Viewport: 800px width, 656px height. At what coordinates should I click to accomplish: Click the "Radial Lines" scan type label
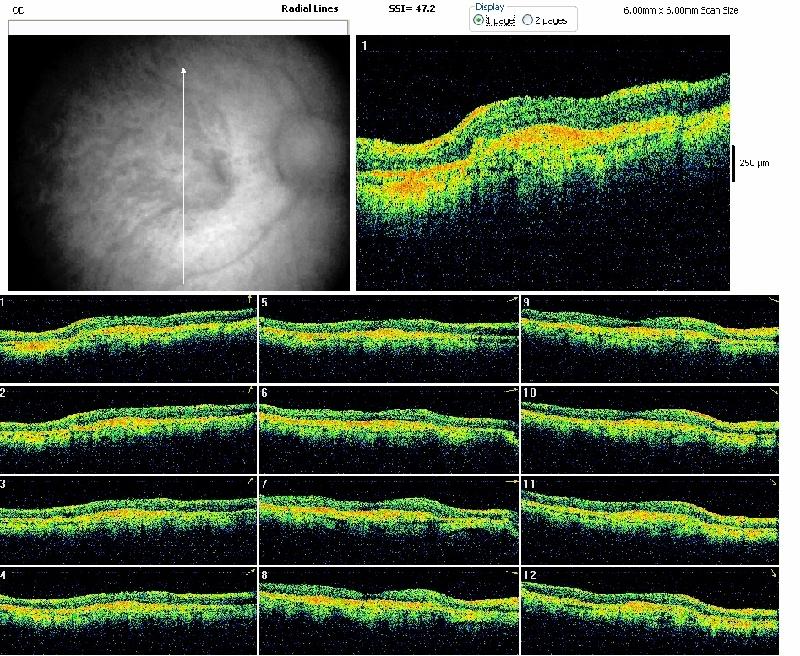(x=311, y=8)
